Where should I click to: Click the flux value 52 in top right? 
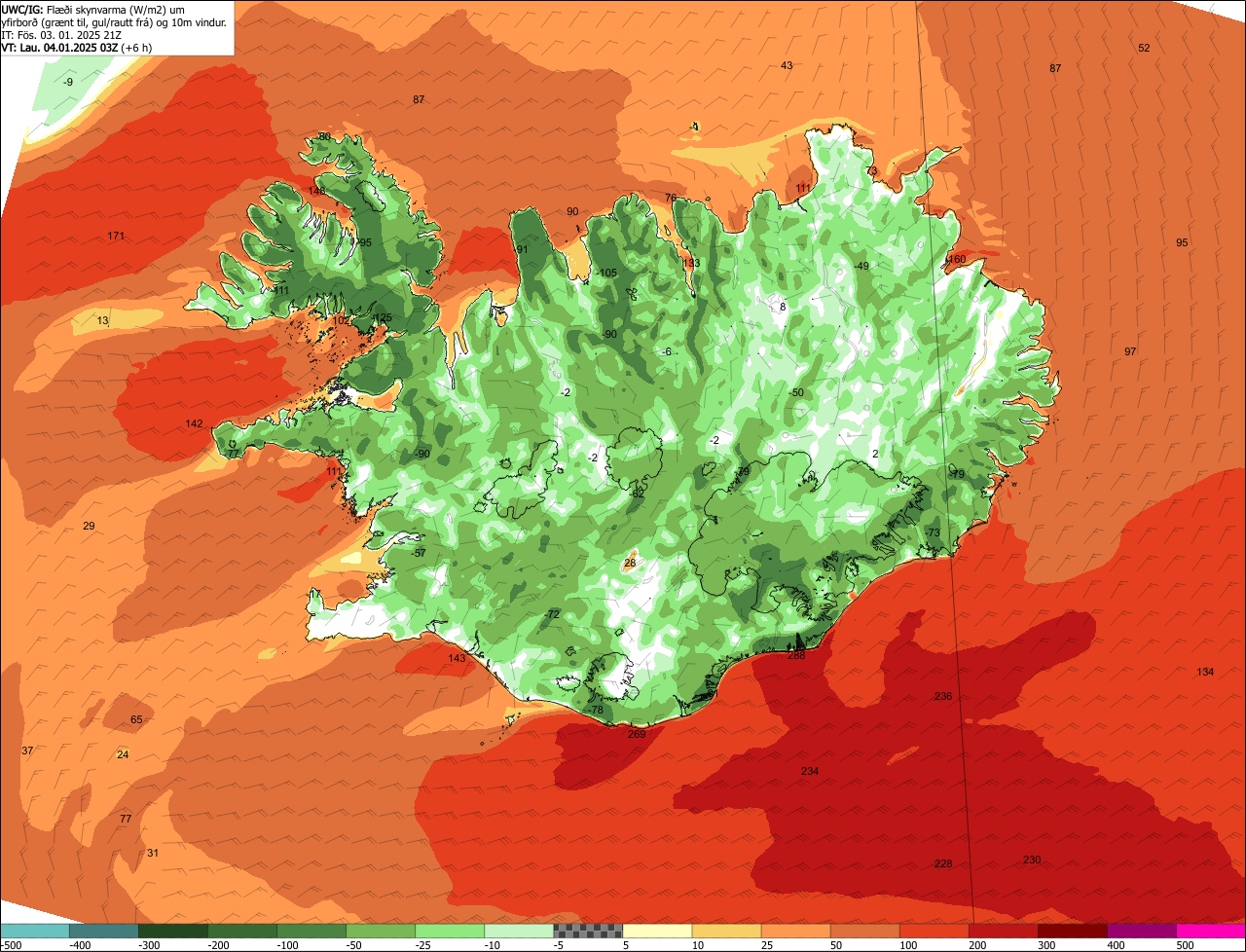click(x=1144, y=48)
